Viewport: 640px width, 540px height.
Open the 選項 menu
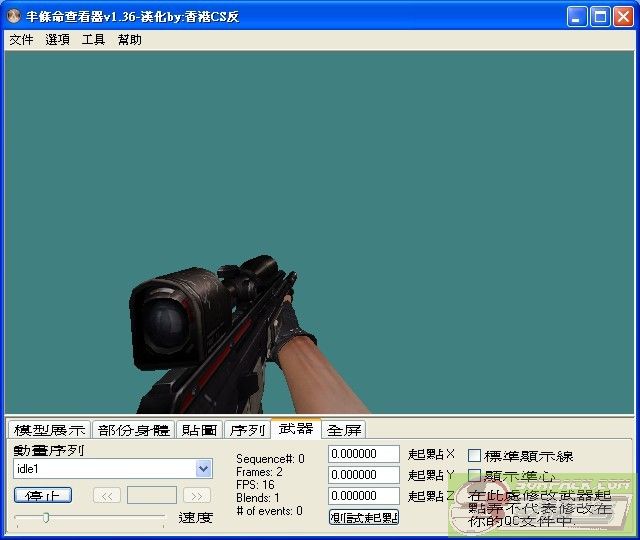click(x=57, y=40)
